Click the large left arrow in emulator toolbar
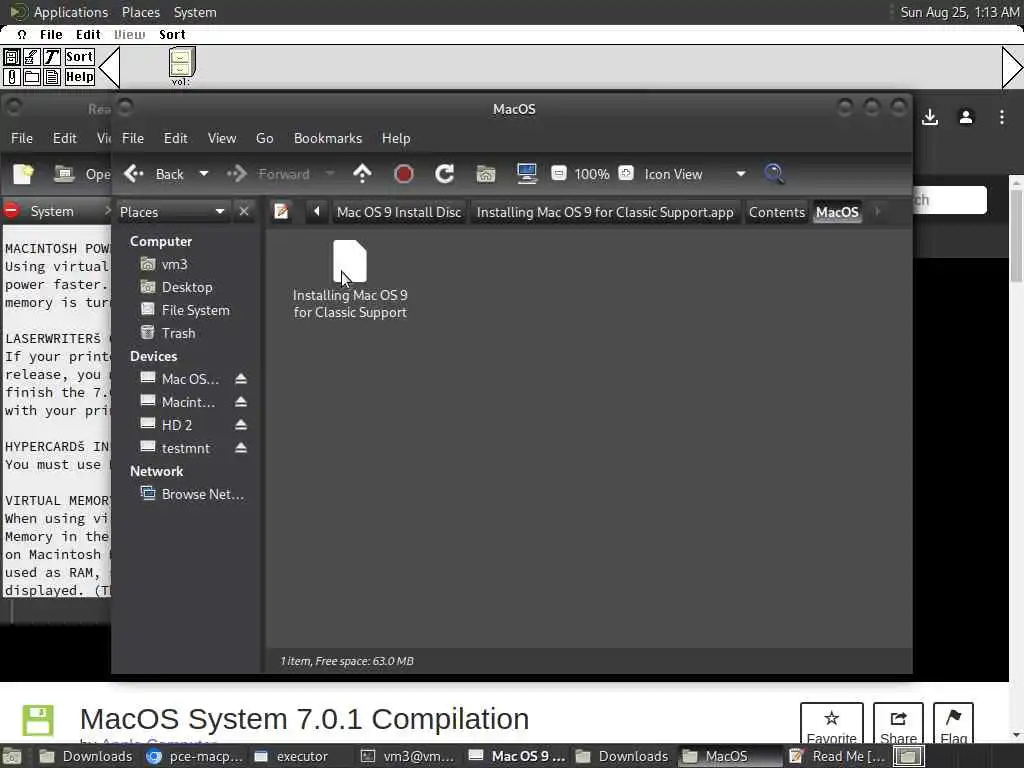The height and width of the screenshot is (768, 1024). 109,67
